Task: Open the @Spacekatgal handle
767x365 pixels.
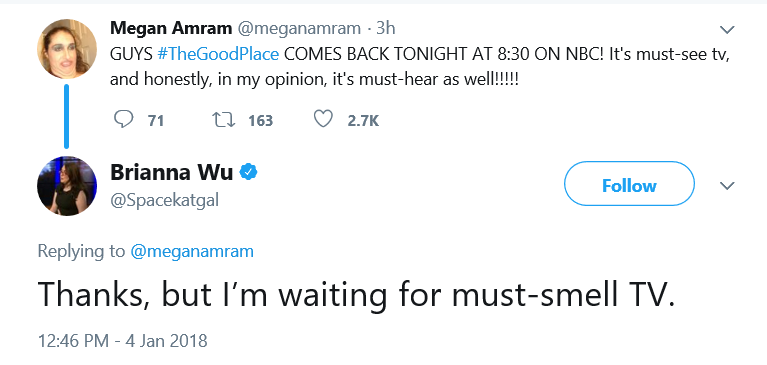Action: coord(164,200)
